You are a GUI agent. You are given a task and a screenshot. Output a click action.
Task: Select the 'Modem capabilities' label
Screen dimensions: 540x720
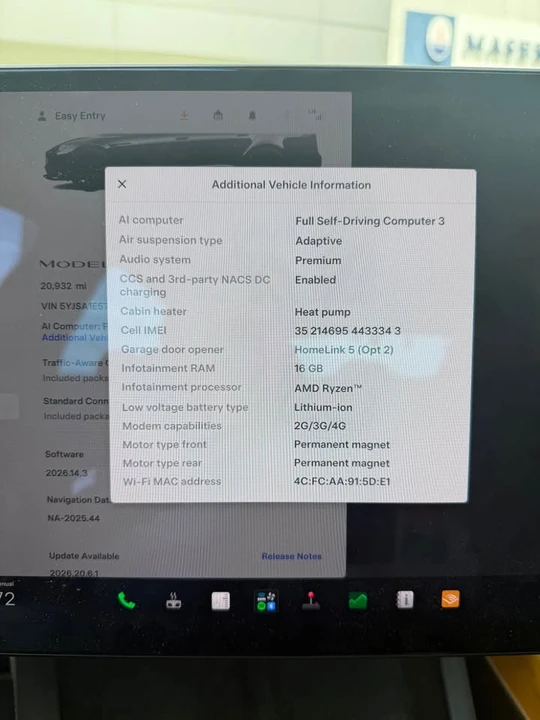[172, 426]
